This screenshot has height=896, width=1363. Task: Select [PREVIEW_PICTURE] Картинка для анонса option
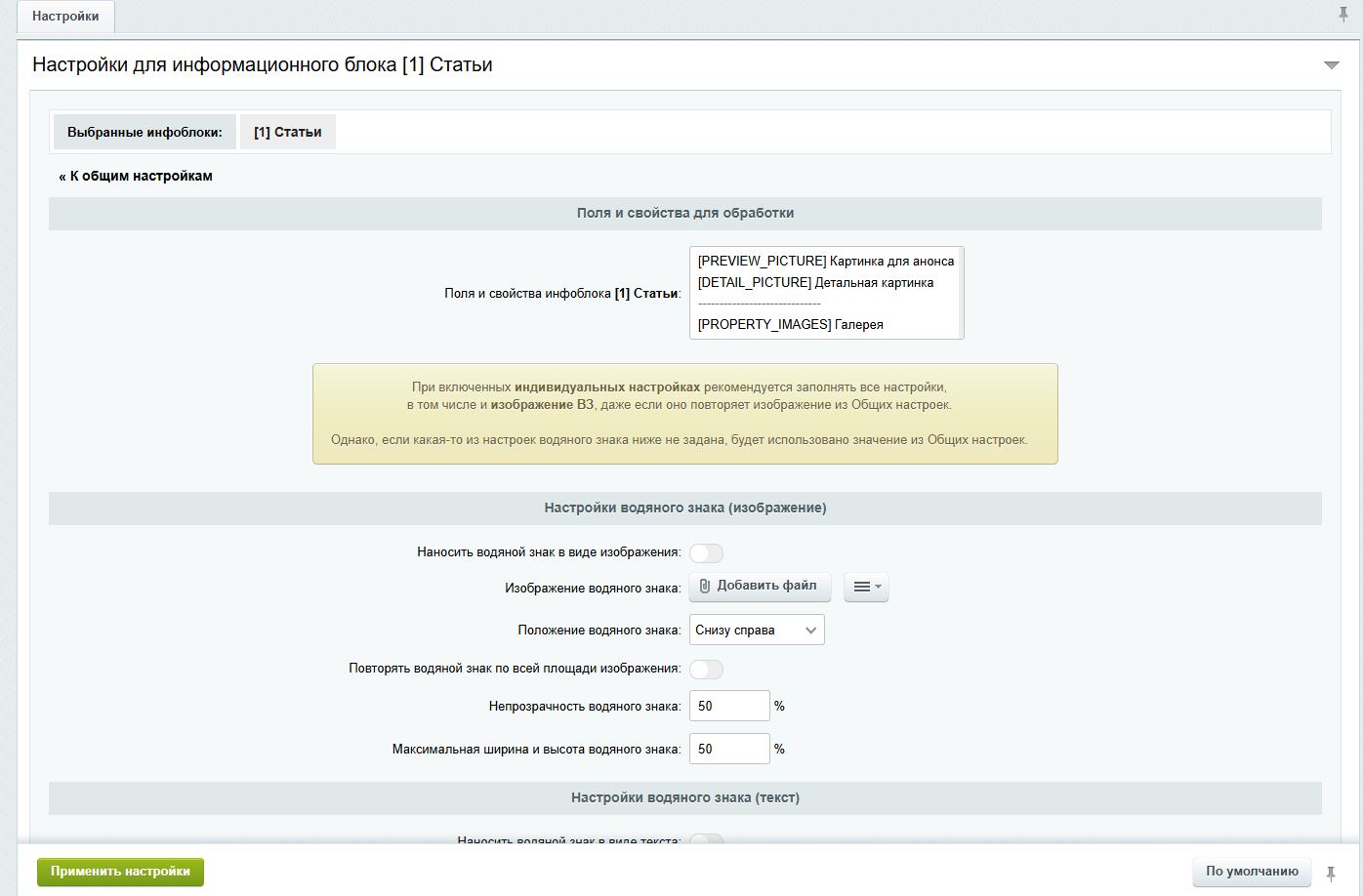point(825,261)
